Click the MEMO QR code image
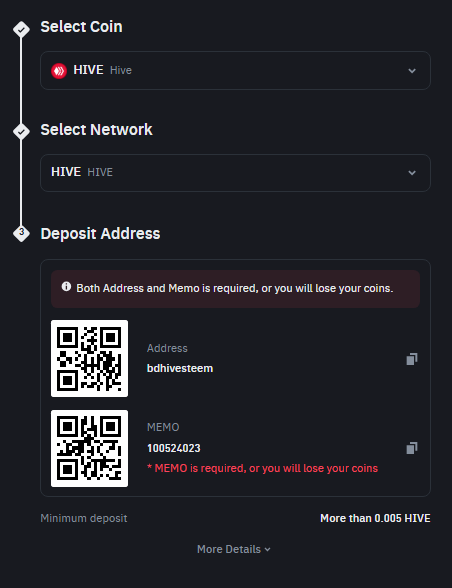 point(89,448)
